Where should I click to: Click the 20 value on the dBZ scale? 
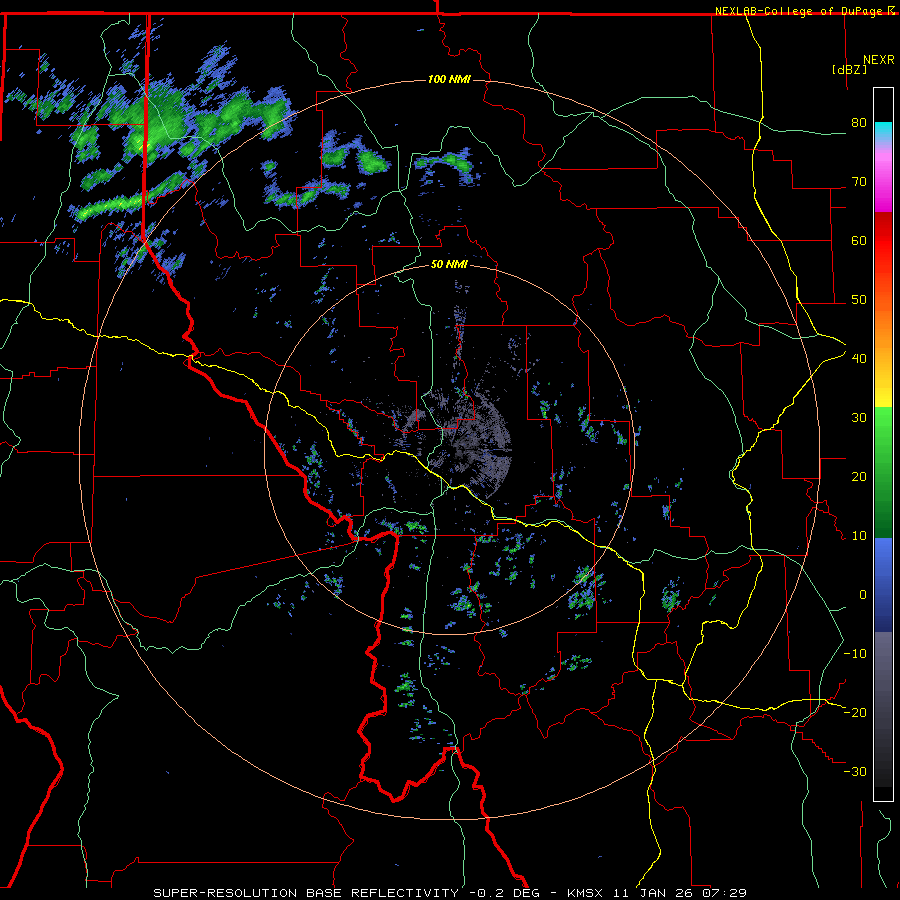click(859, 476)
